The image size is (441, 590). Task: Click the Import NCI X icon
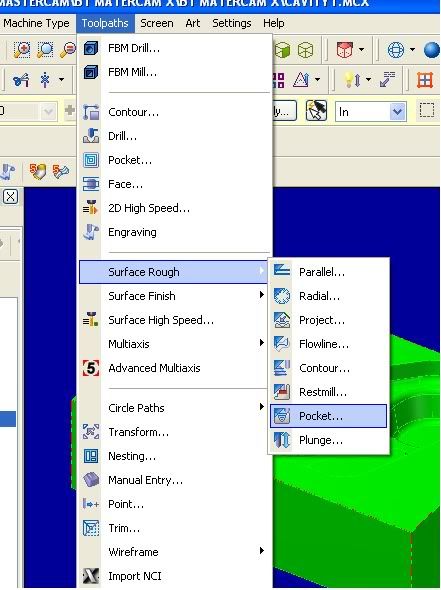point(91,576)
